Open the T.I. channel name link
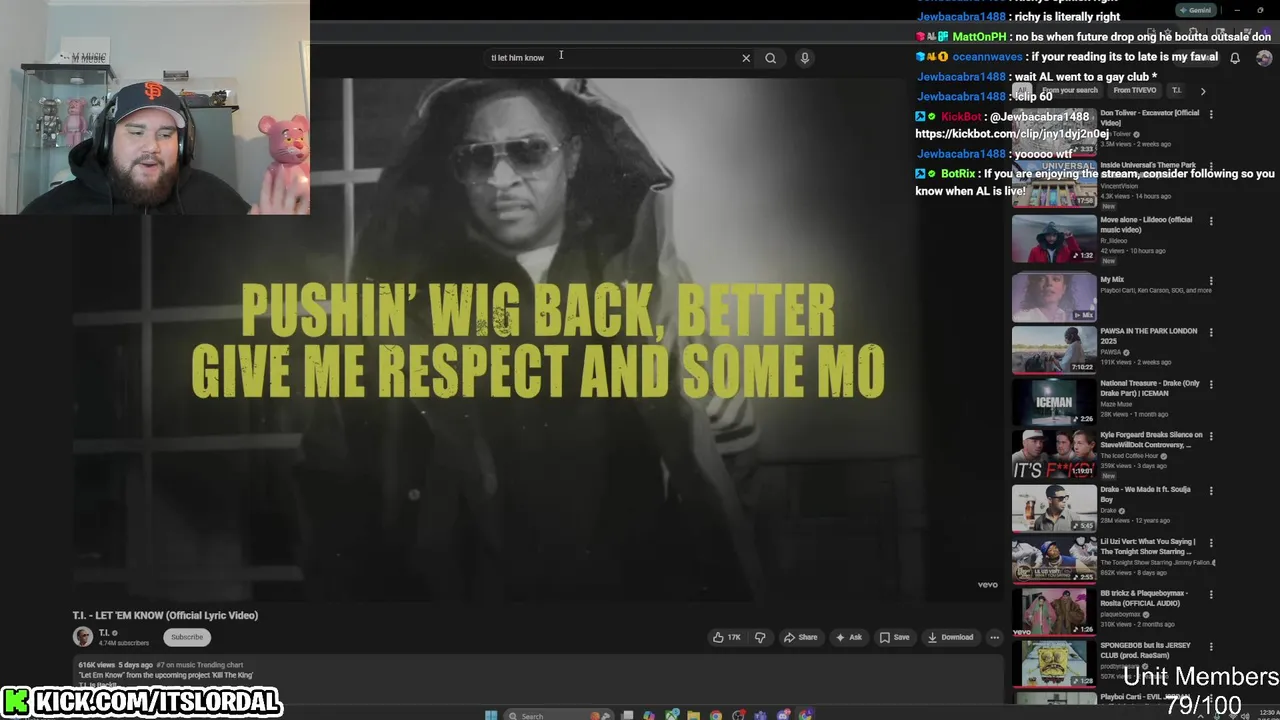The width and height of the screenshot is (1280, 720). (x=104, y=633)
